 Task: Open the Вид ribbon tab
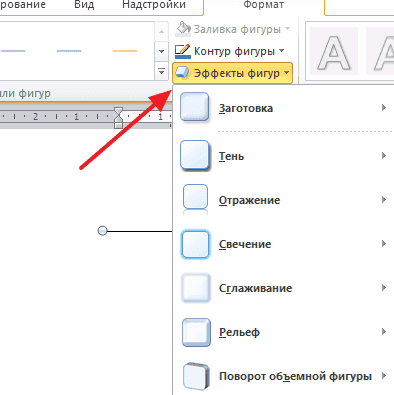pos(84,5)
